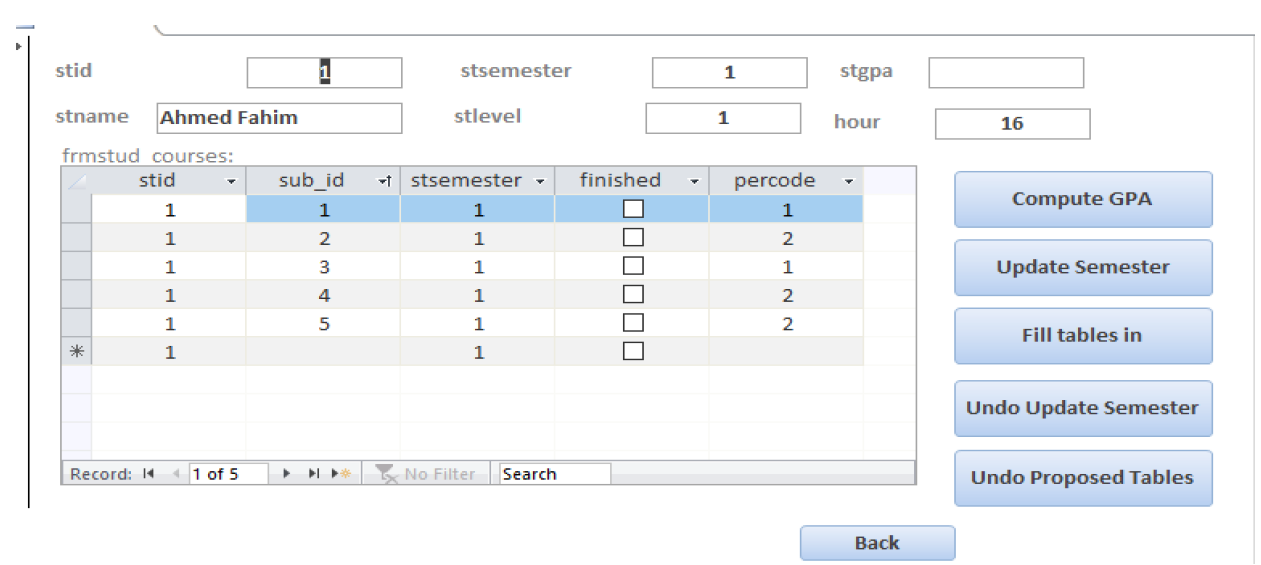The image size is (1261, 565).
Task: Click the Back button
Action: pos(877,543)
